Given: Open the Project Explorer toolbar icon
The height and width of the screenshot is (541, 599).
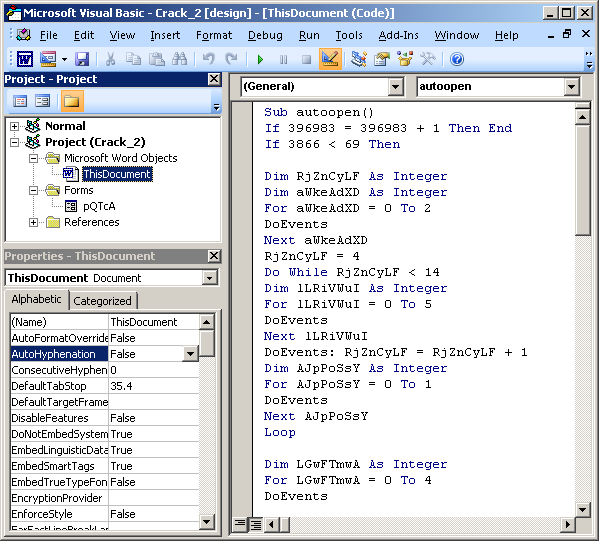Looking at the screenshot, I should pyautogui.click(x=358, y=59).
